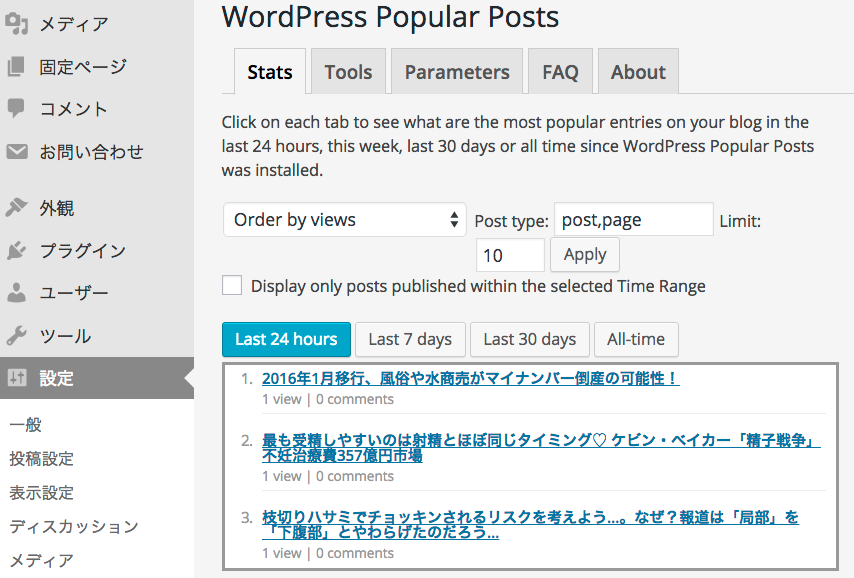Click the Limit number field
This screenshot has height=578, width=854.
[x=510, y=255]
